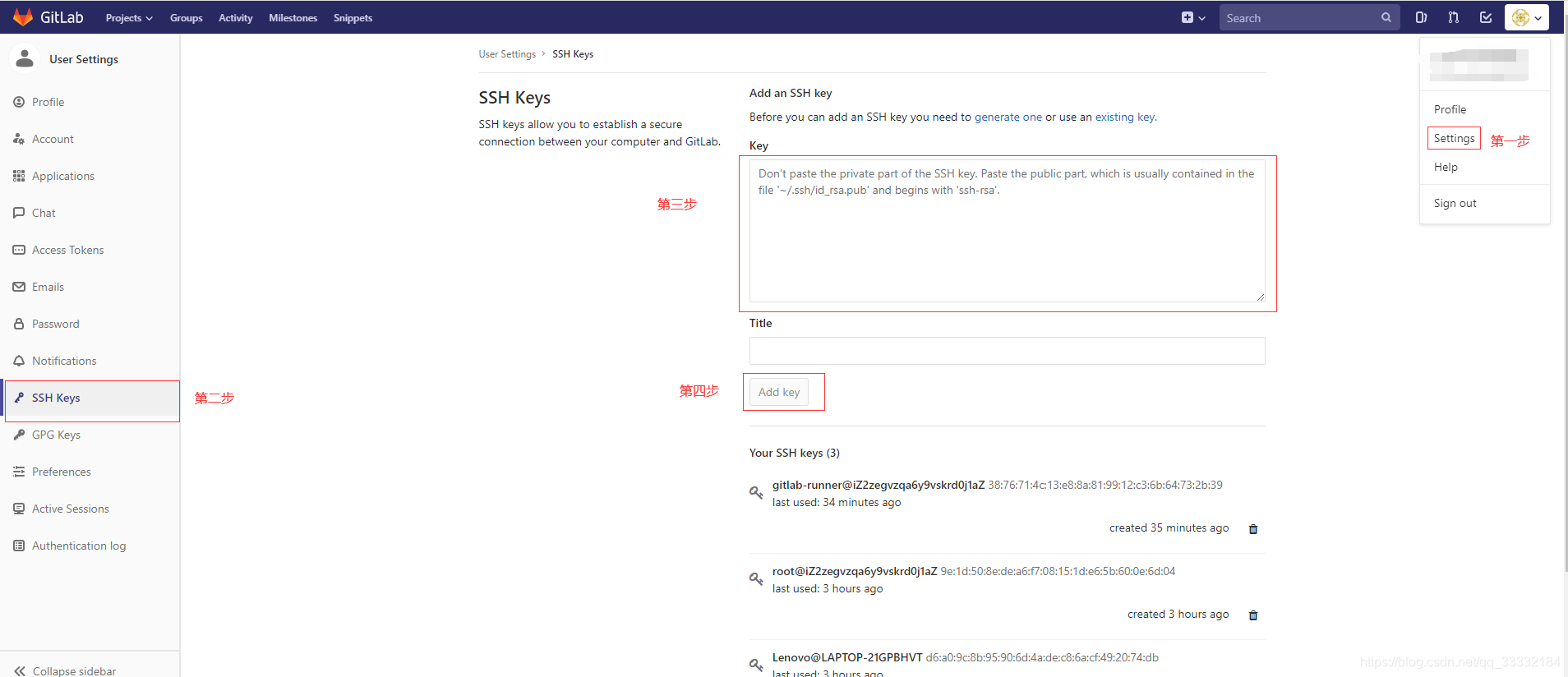Click the User Settings avatar icon
Viewport: 1568px width, 677px height.
click(x=25, y=58)
